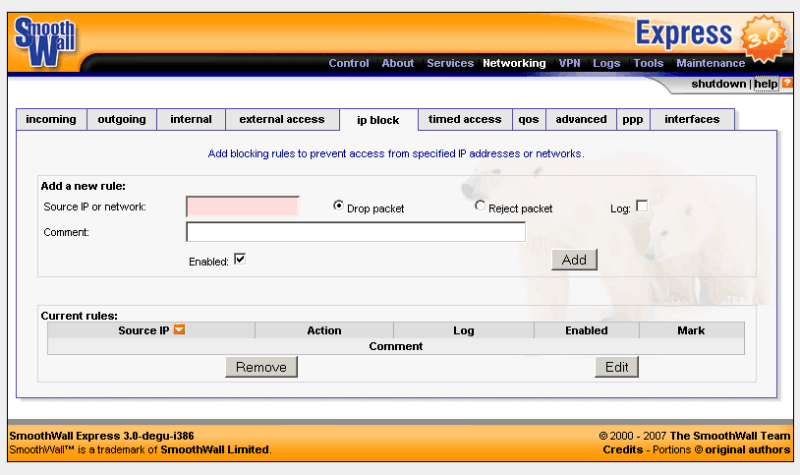The width and height of the screenshot is (800, 475).
Task: Click the SmoothWall Limited link
Action: click(215, 449)
